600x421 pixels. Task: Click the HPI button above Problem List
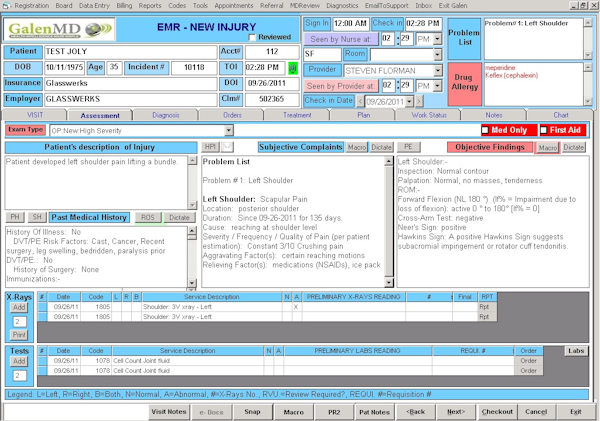click(211, 147)
